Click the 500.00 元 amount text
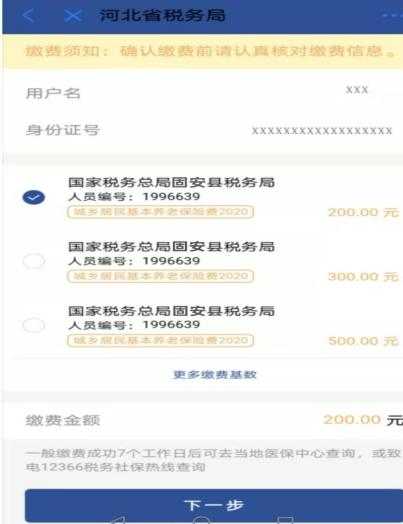This screenshot has height=524, width=403. tap(363, 341)
